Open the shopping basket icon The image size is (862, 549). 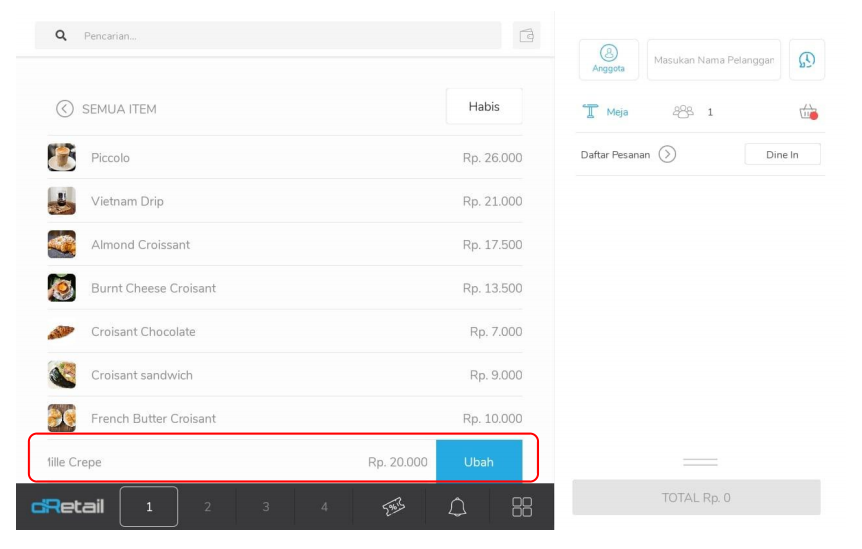coord(807,113)
